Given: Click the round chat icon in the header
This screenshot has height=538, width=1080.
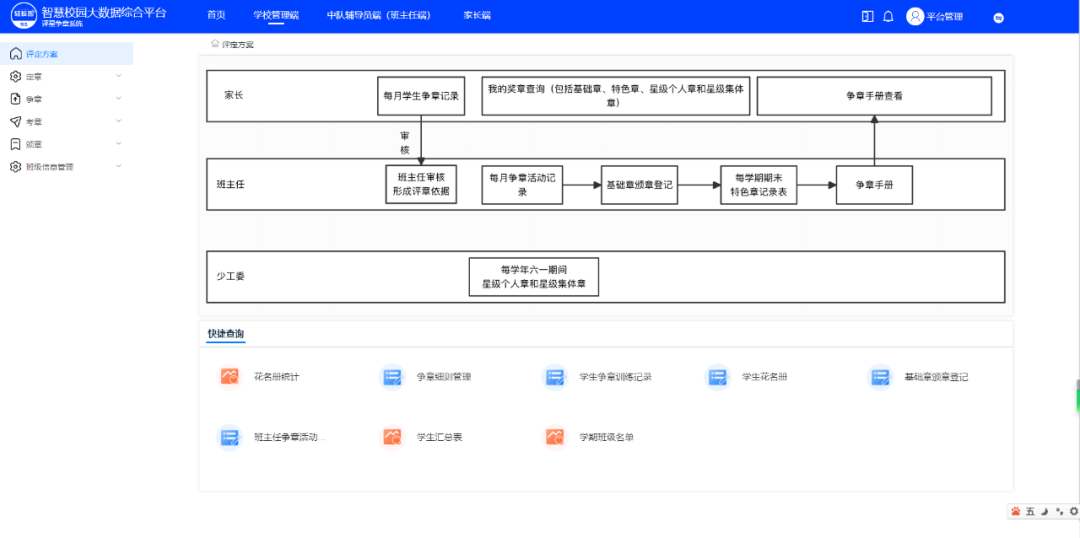Looking at the screenshot, I should click(998, 17).
